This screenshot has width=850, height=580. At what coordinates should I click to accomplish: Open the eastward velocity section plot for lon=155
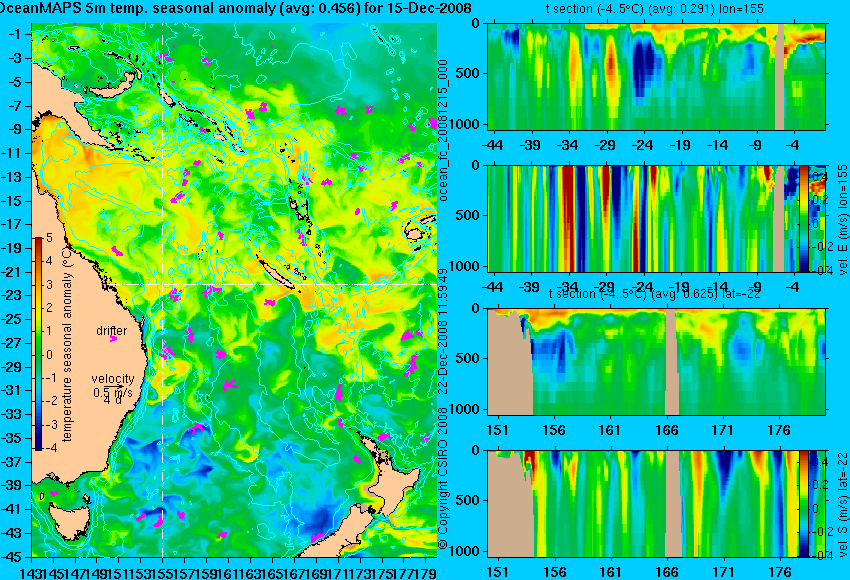643,218
